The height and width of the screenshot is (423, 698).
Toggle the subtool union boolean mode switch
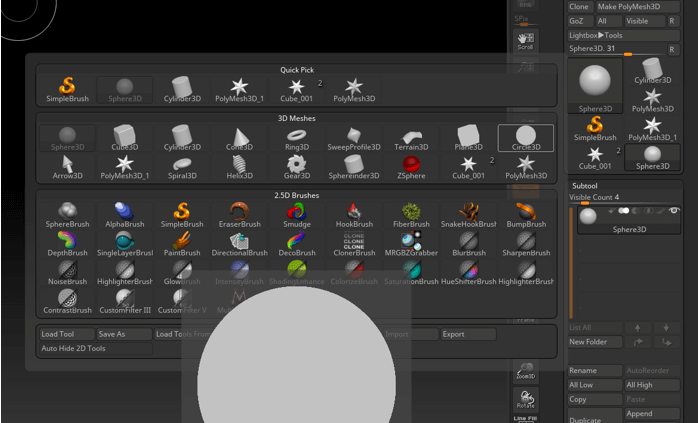click(x=624, y=211)
